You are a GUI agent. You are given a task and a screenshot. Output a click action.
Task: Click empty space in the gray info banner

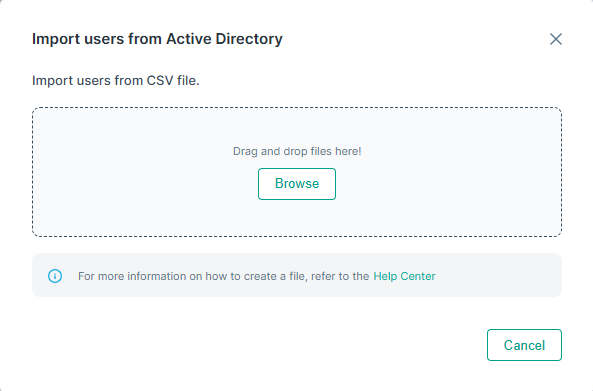tap(499, 275)
